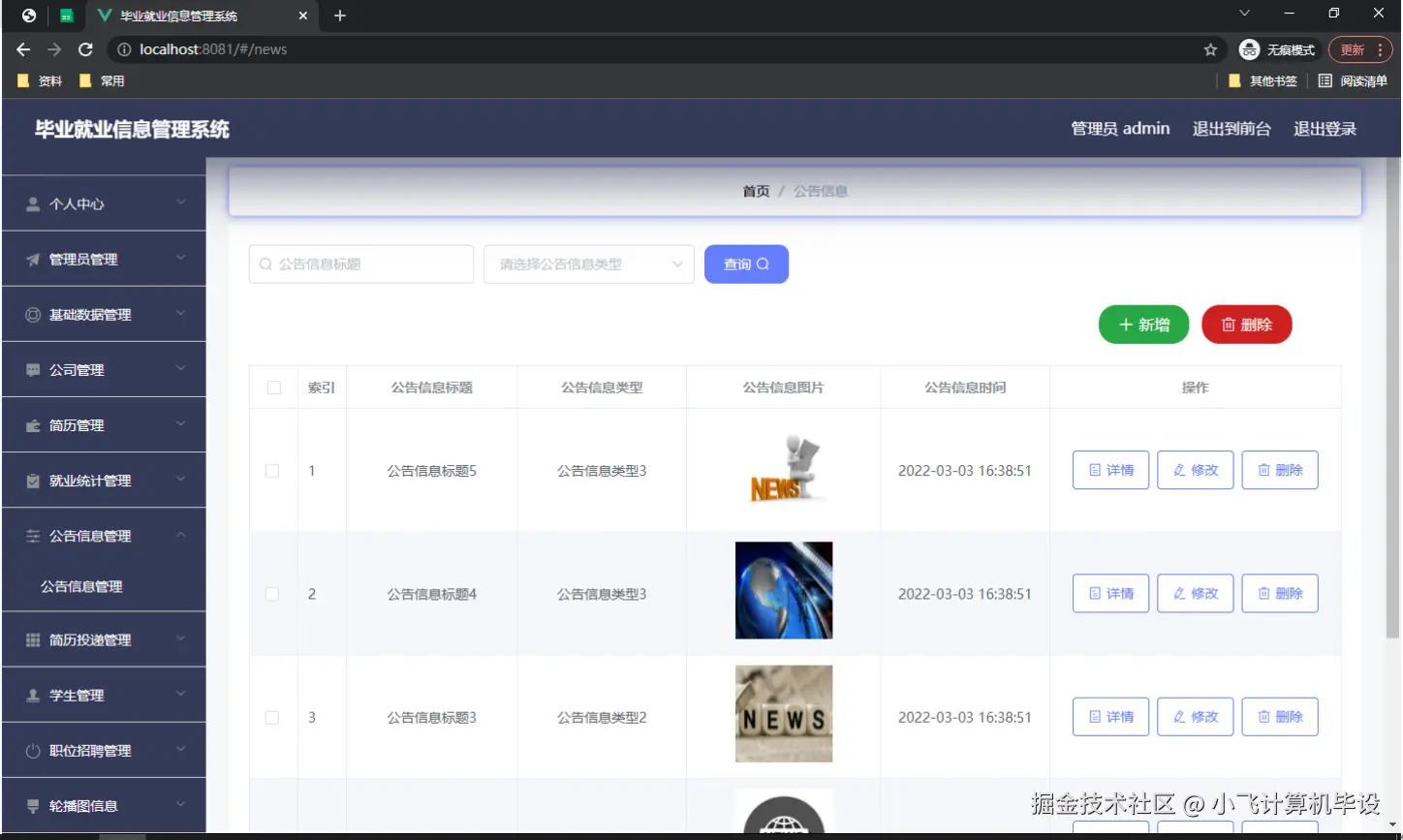1403x840 pixels.
Task: Select the 公告信息管理 submenu item
Action: pos(104,585)
